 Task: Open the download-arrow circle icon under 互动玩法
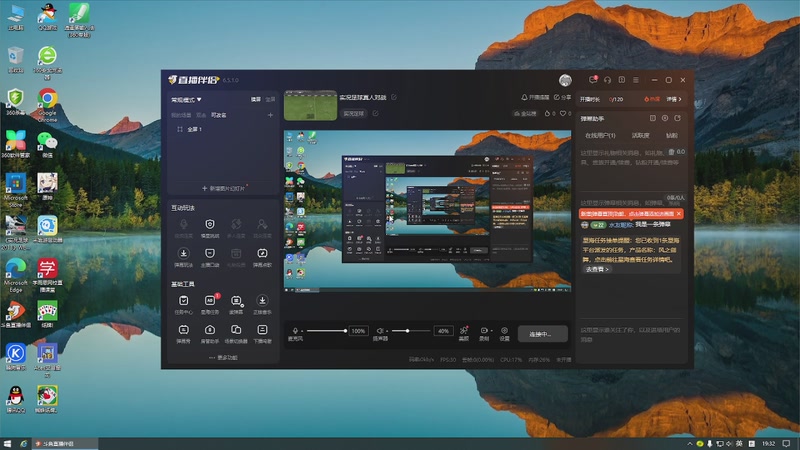(184, 257)
